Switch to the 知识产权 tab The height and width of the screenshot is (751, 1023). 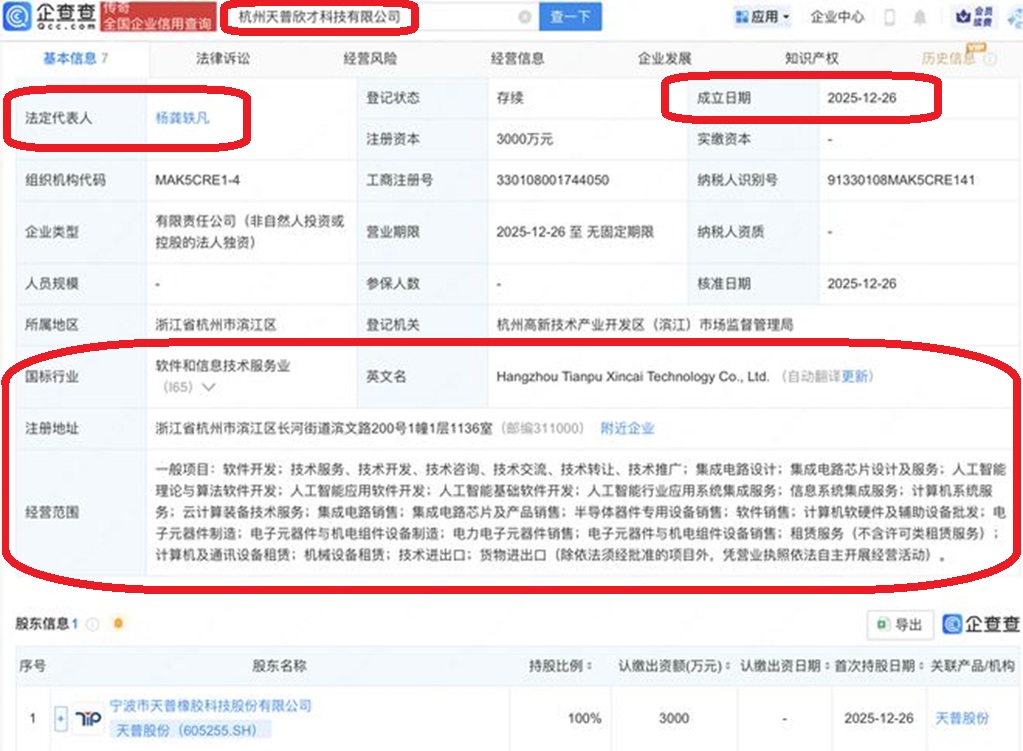click(812, 59)
